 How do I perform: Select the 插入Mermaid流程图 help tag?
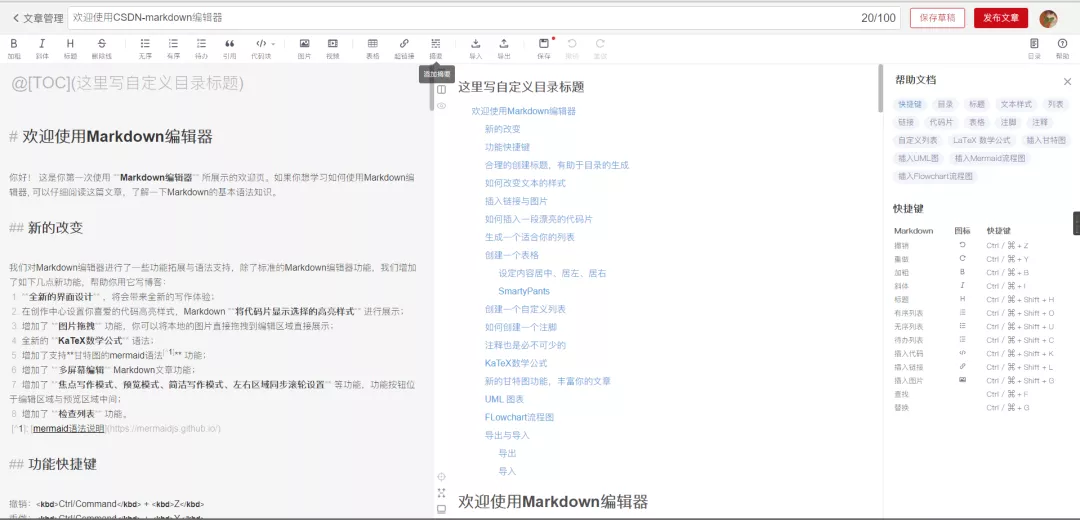coord(990,158)
